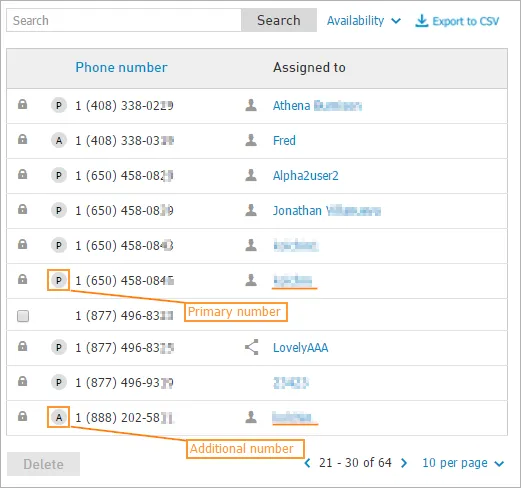The width and height of the screenshot is (521, 488).
Task: Click lock icon in Athena row
Action: click(22, 104)
